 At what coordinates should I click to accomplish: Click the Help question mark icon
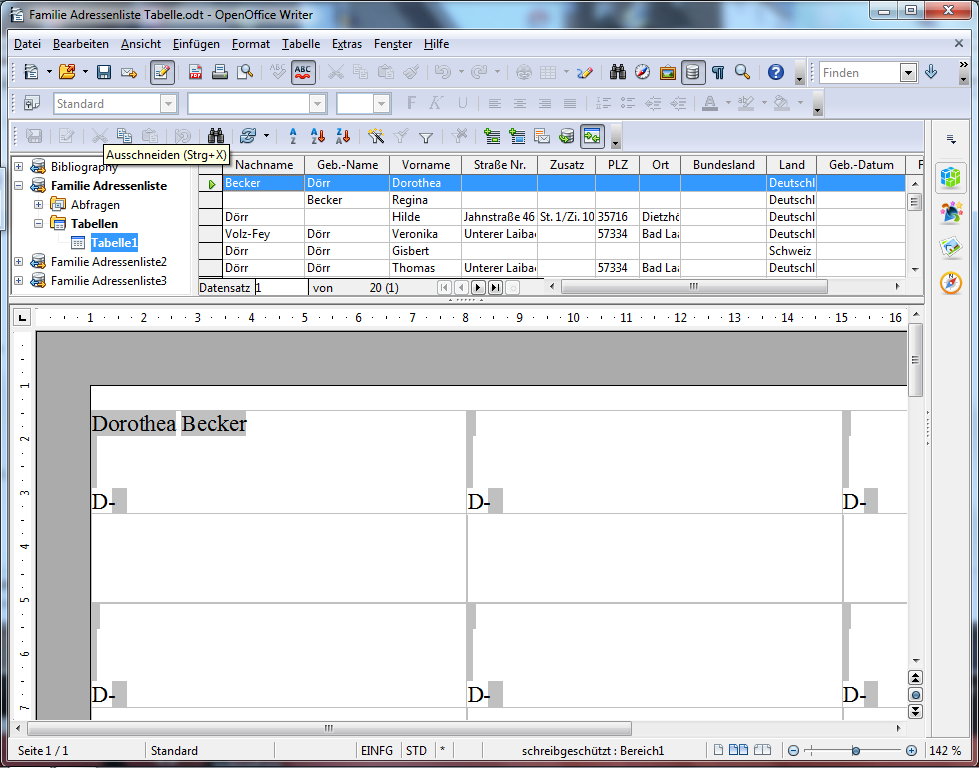[x=775, y=72]
